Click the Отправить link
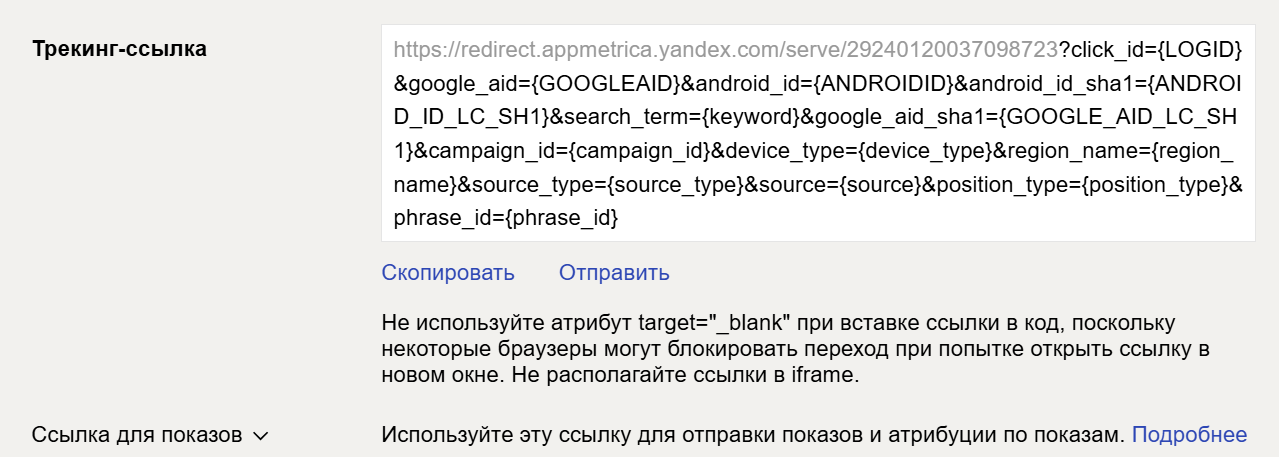This screenshot has width=1279, height=457. 614,272
